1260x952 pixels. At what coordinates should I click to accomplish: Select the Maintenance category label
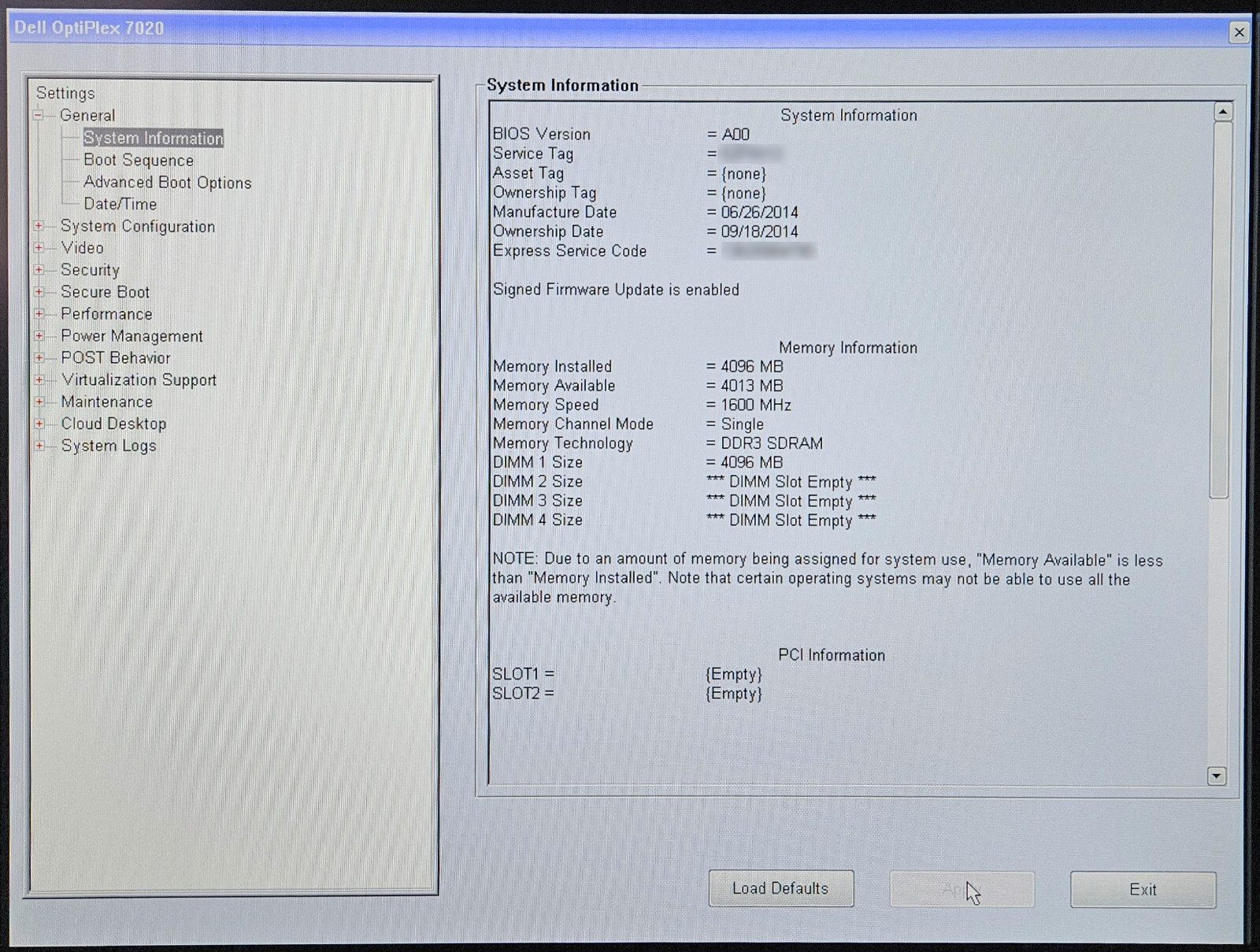point(107,402)
